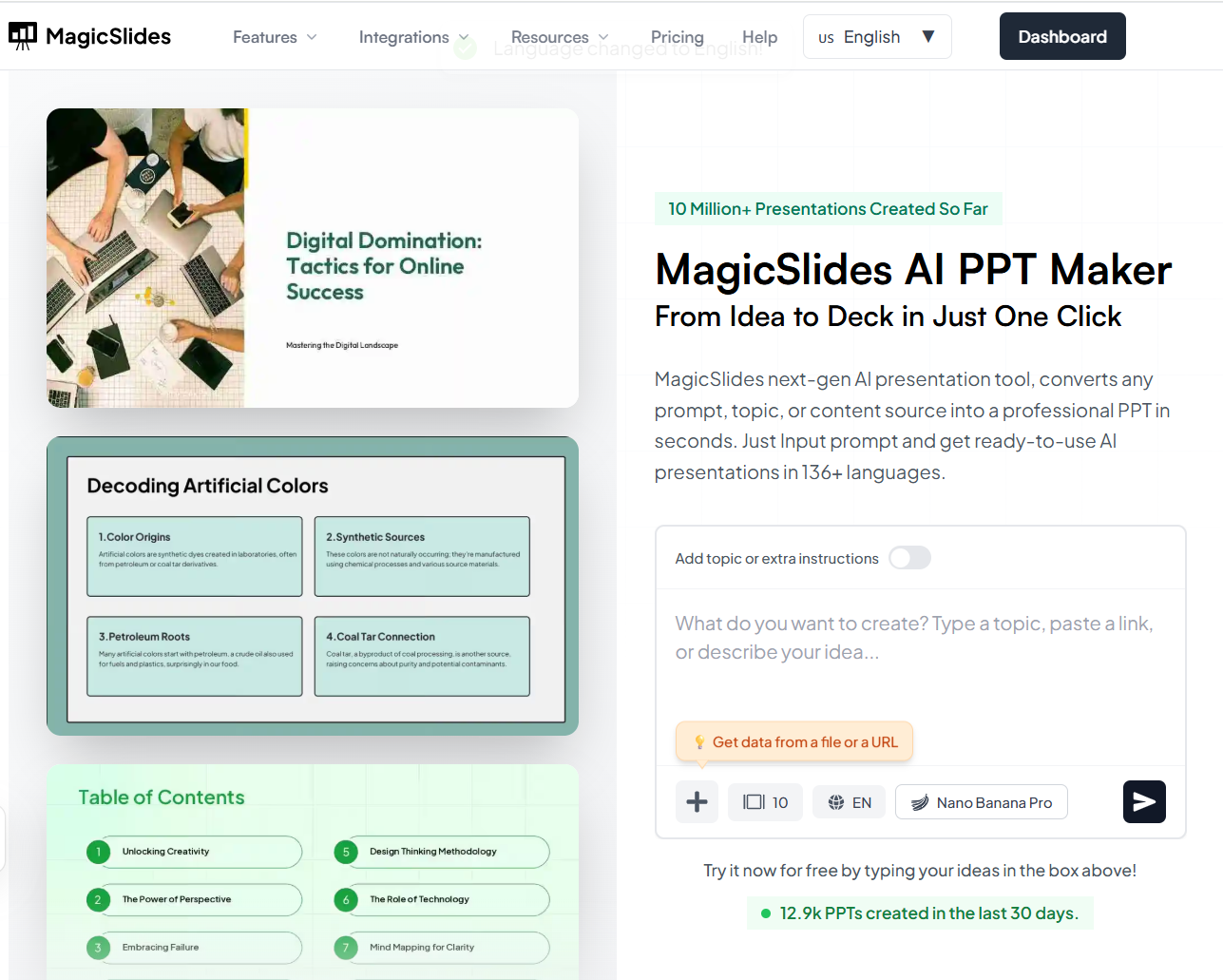Open the Help menu item

tap(760, 37)
